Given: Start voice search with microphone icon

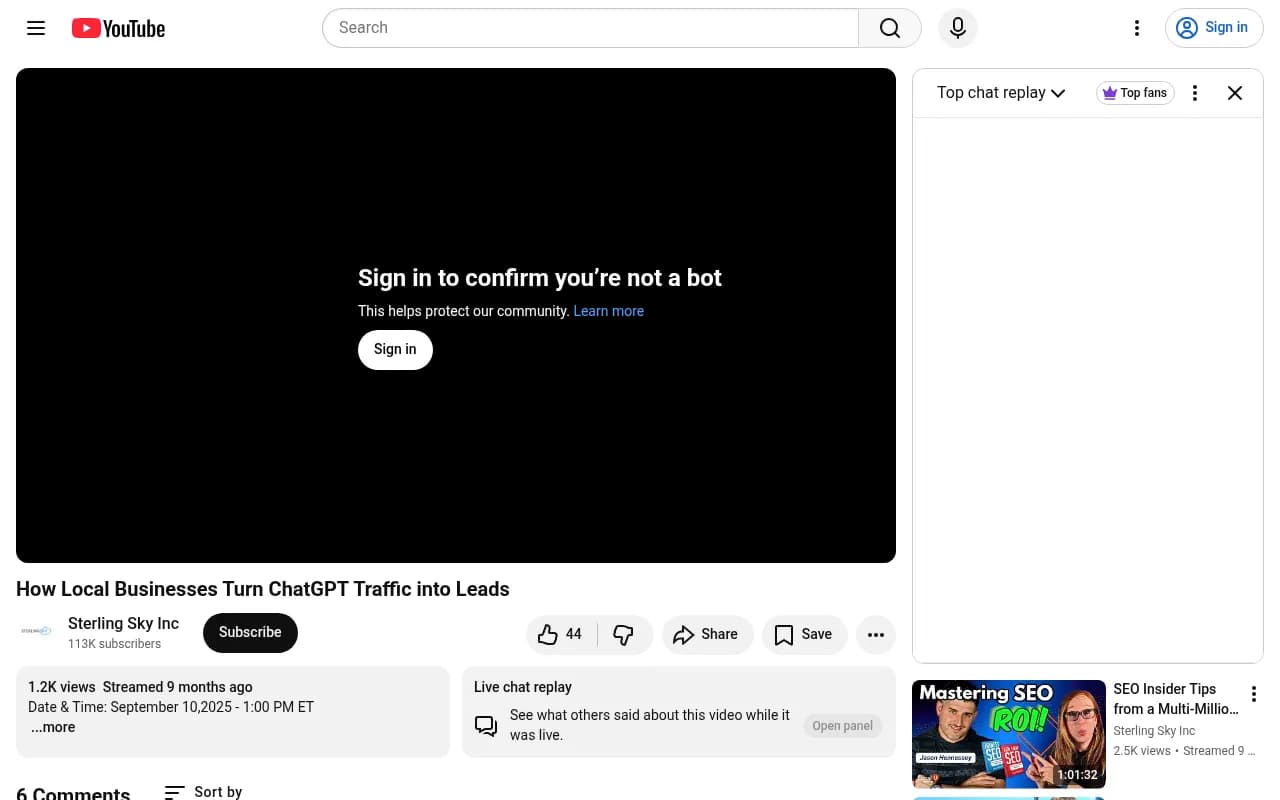Looking at the screenshot, I should click(958, 28).
